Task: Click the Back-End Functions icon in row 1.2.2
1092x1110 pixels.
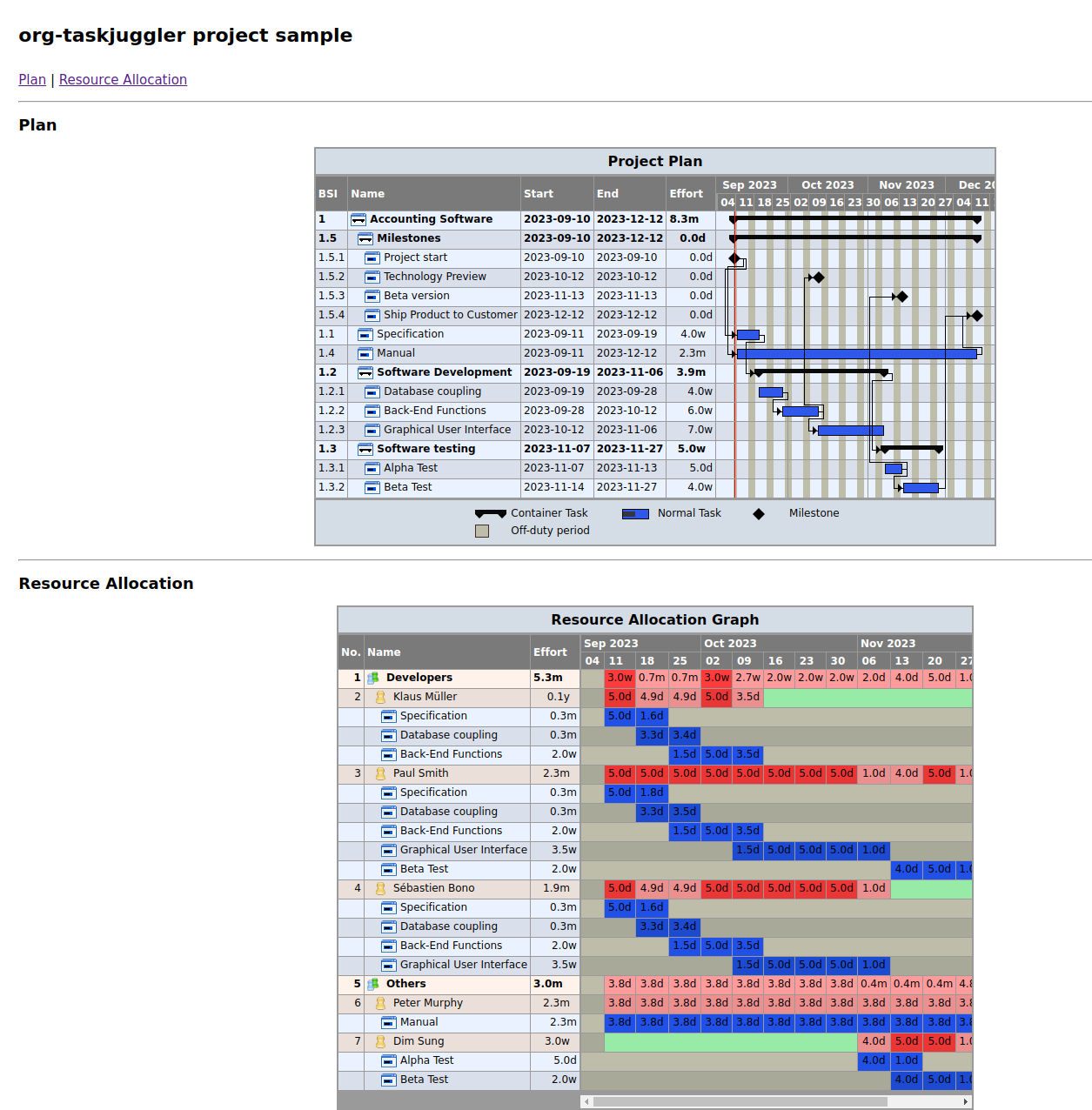Action: pyautogui.click(x=372, y=411)
